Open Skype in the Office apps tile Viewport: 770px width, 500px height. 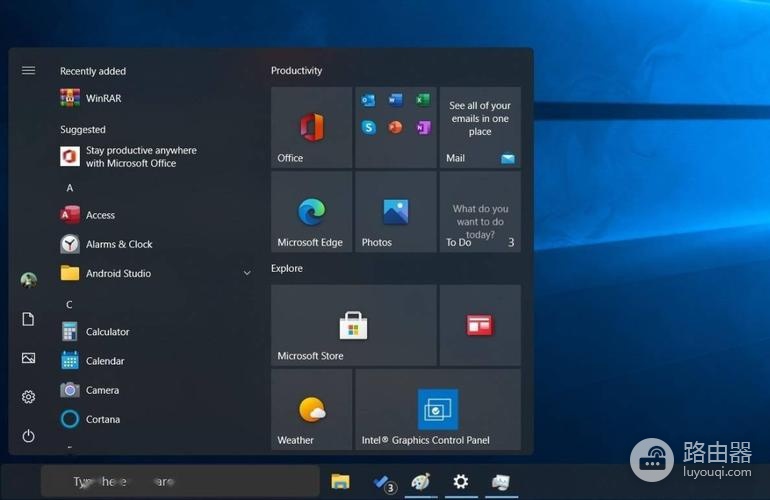[x=368, y=128]
